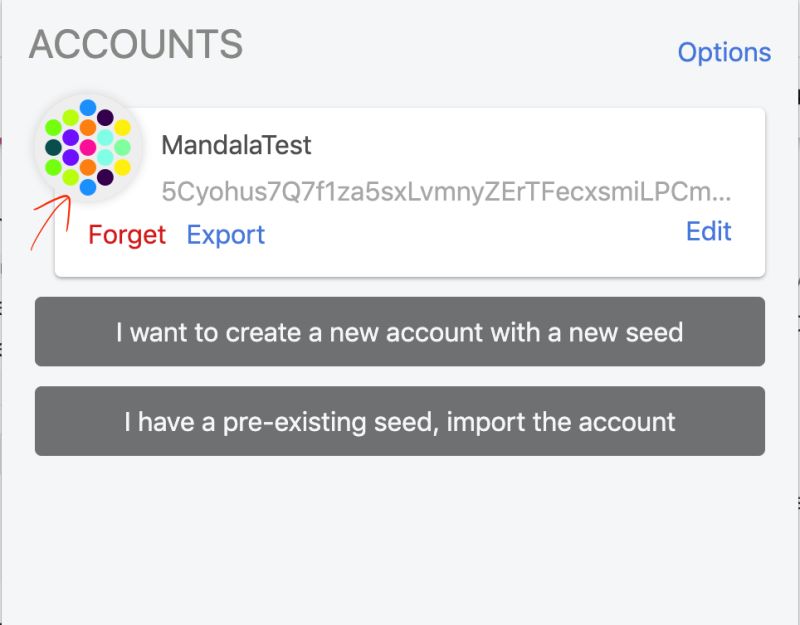
Task: Click the mint green dot on the identicon's right edge
Action: coord(122,147)
